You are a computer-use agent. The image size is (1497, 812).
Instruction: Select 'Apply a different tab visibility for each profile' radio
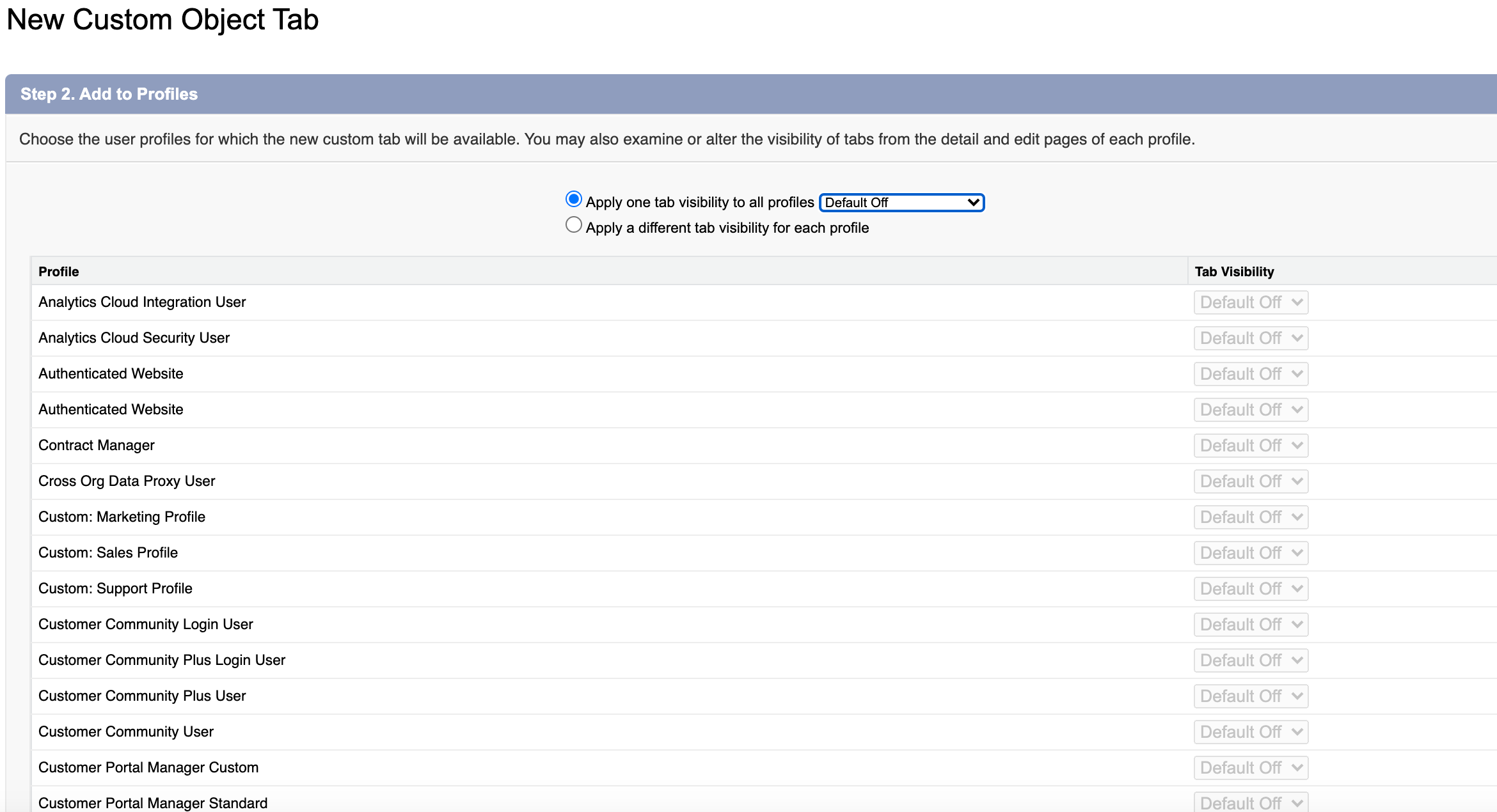(x=574, y=225)
